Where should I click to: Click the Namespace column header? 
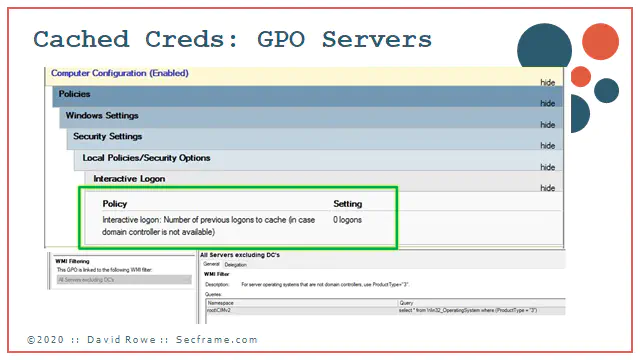302,303
